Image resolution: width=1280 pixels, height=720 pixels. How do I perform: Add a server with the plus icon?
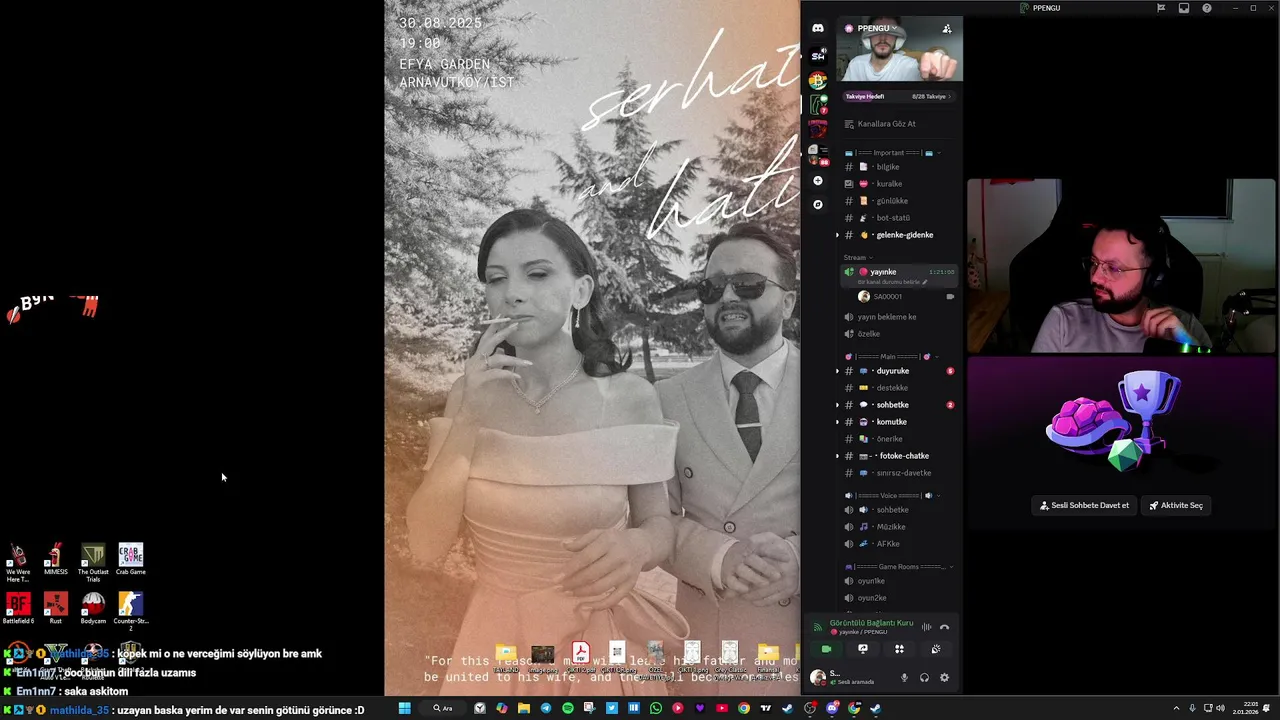(818, 181)
